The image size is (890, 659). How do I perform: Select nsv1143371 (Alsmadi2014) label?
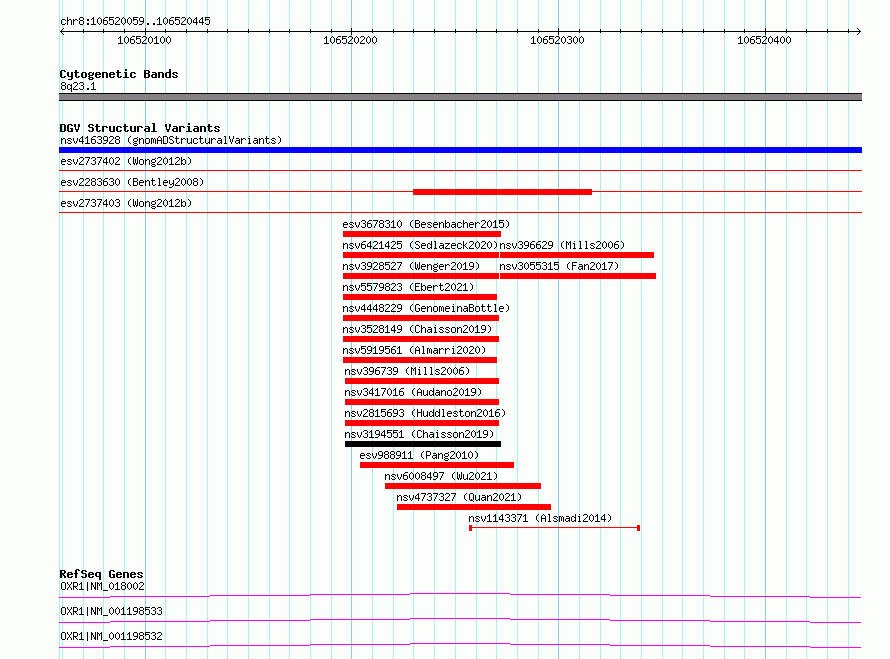click(x=540, y=518)
